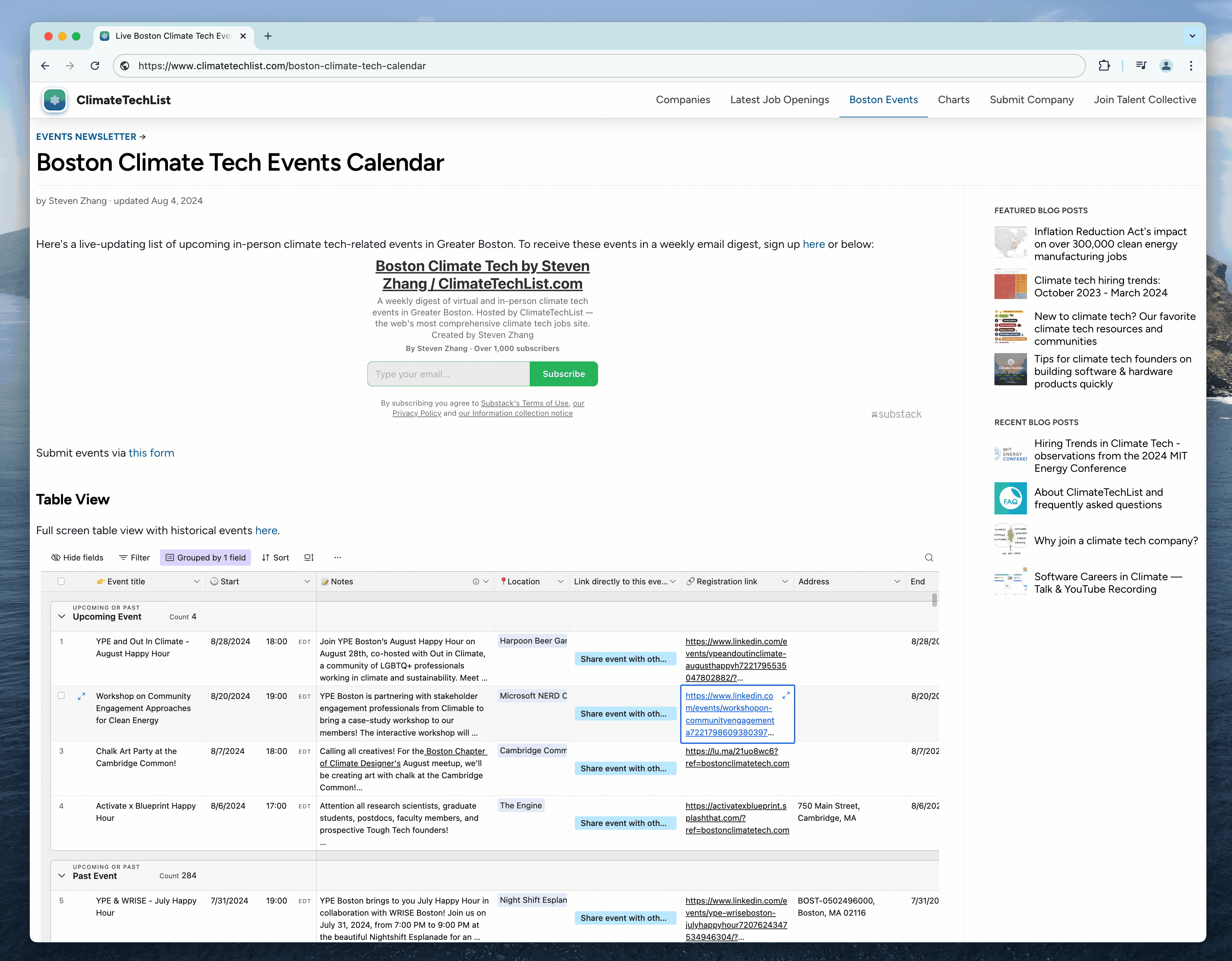Open the Privacy Policy link
1232x961 pixels.
(416, 413)
